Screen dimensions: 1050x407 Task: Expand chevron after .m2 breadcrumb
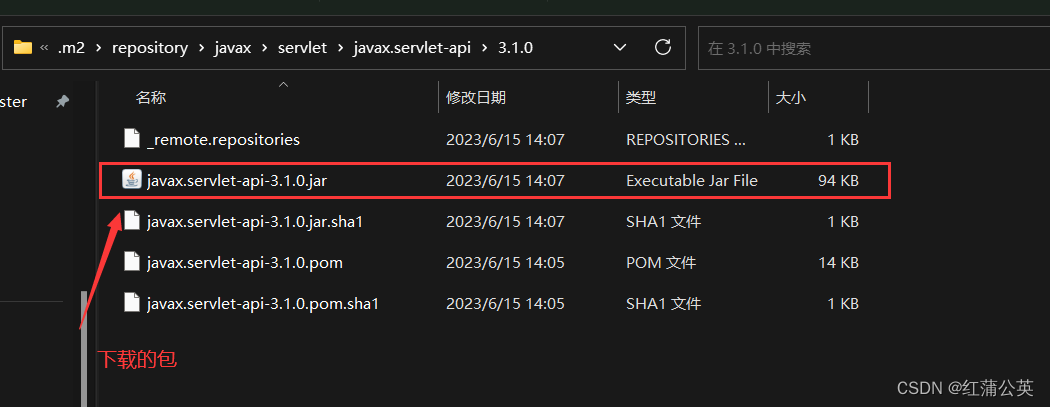(98, 48)
